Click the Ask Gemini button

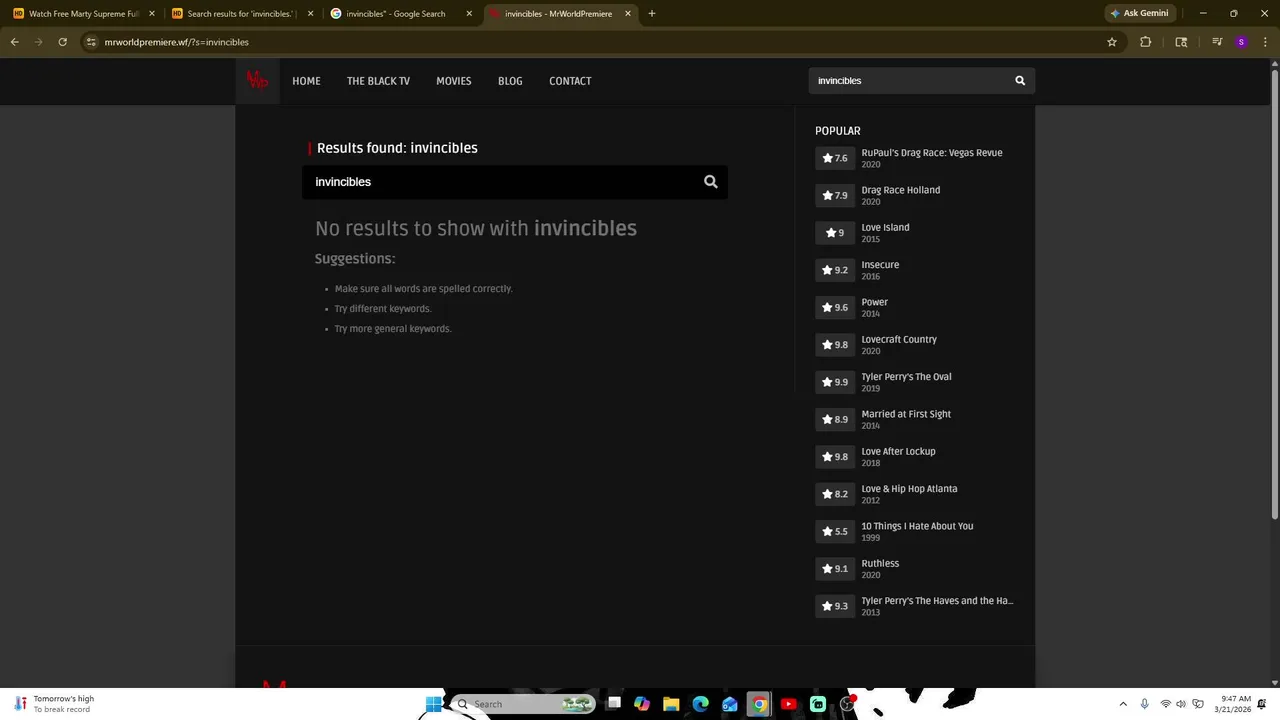coord(1140,13)
